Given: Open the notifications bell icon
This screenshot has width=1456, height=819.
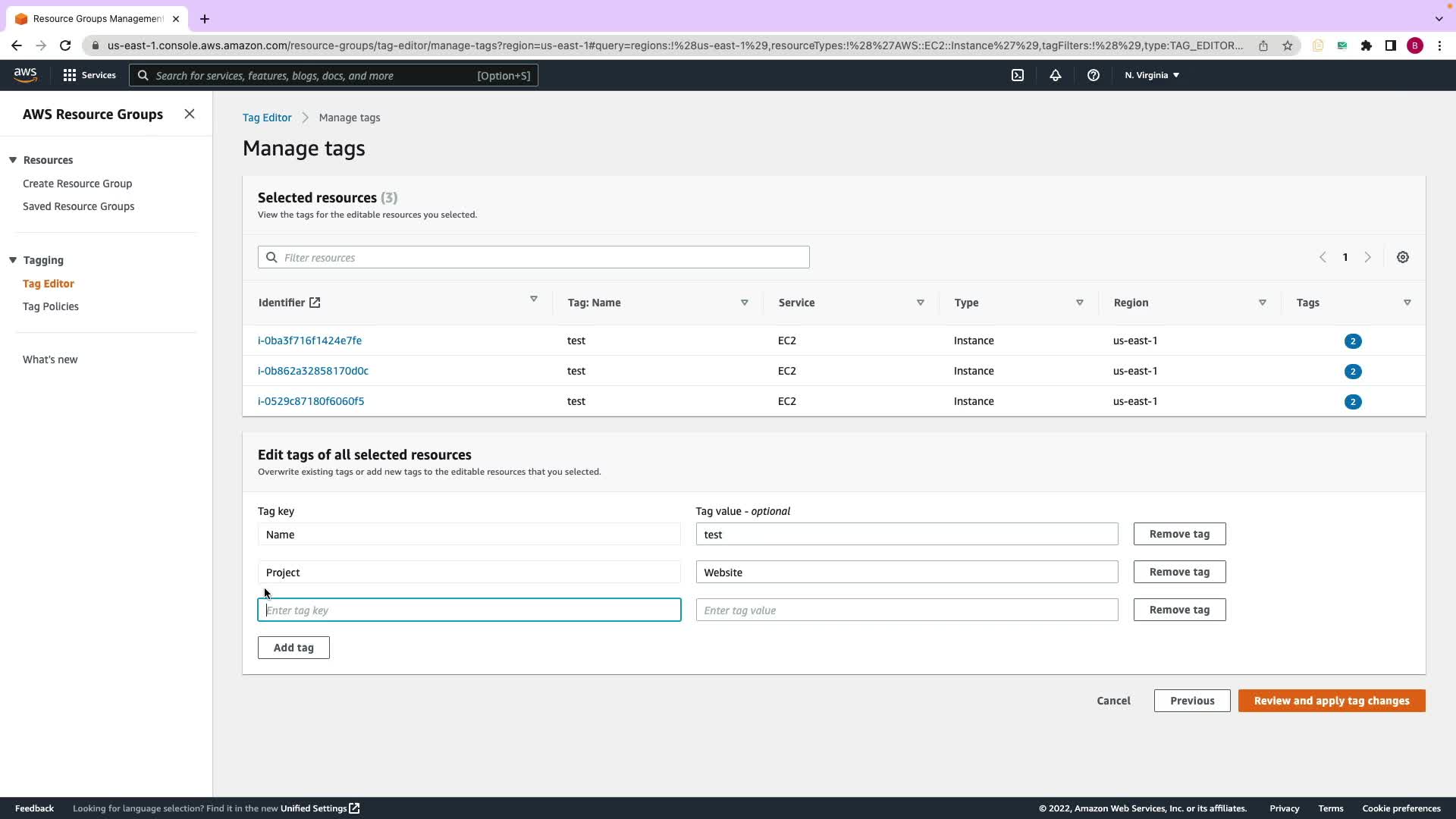Looking at the screenshot, I should coord(1055,75).
